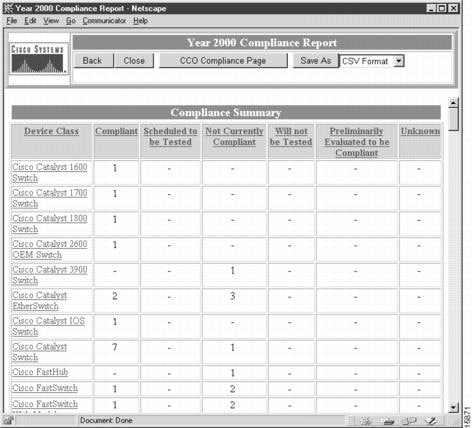Viewport: 472px width, 428px height.
Task: Click Compliant value 1 in Catalyst IOS Switch row
Action: (x=115, y=322)
